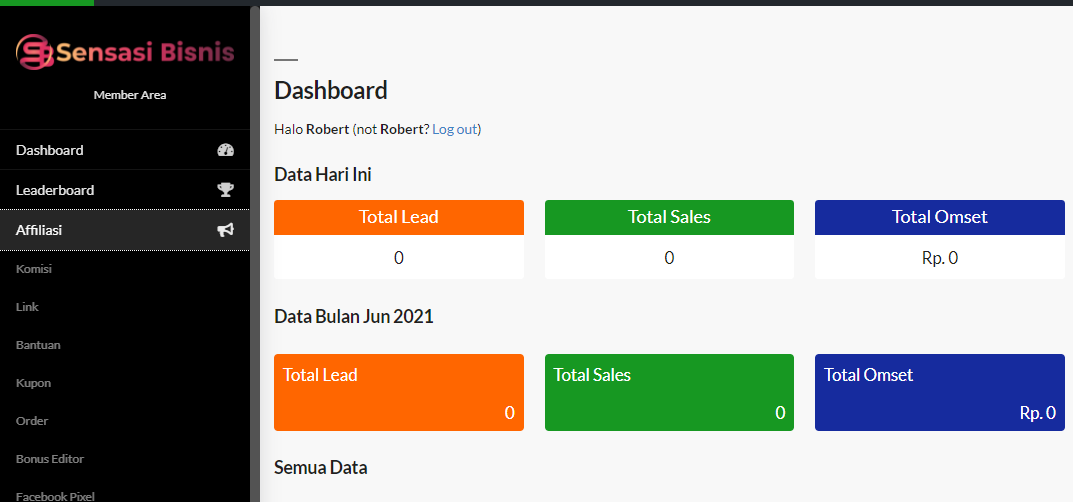Go to Leaderboard in sidebar
Image resolution: width=1073 pixels, height=502 pixels.
tap(55, 190)
